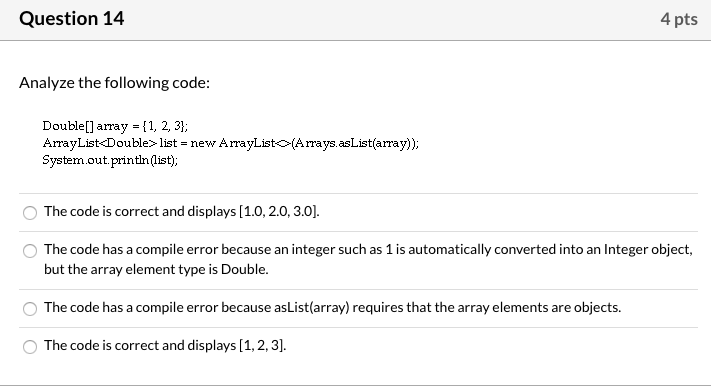
Task: Select the answer displaying [1.0, 2.0, 3.0]
Action: click(x=30, y=212)
